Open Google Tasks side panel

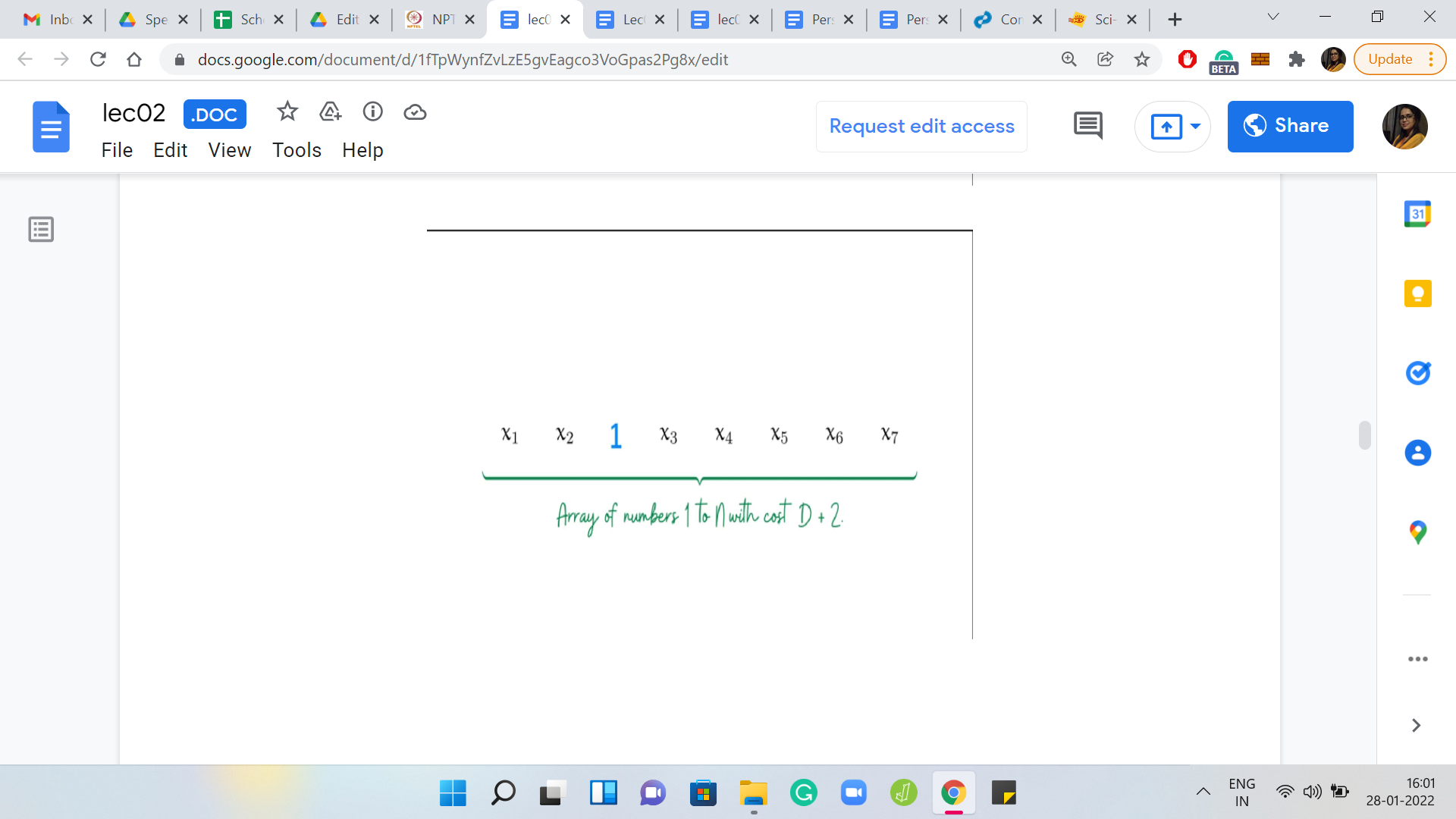[x=1417, y=373]
